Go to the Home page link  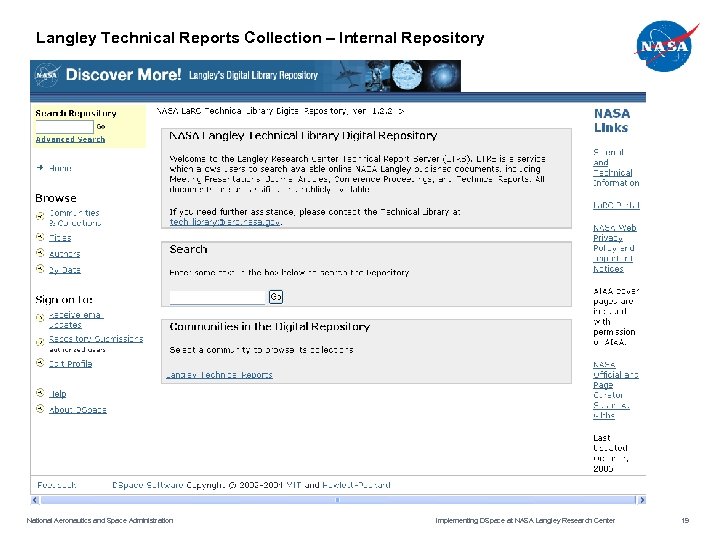click(60, 168)
